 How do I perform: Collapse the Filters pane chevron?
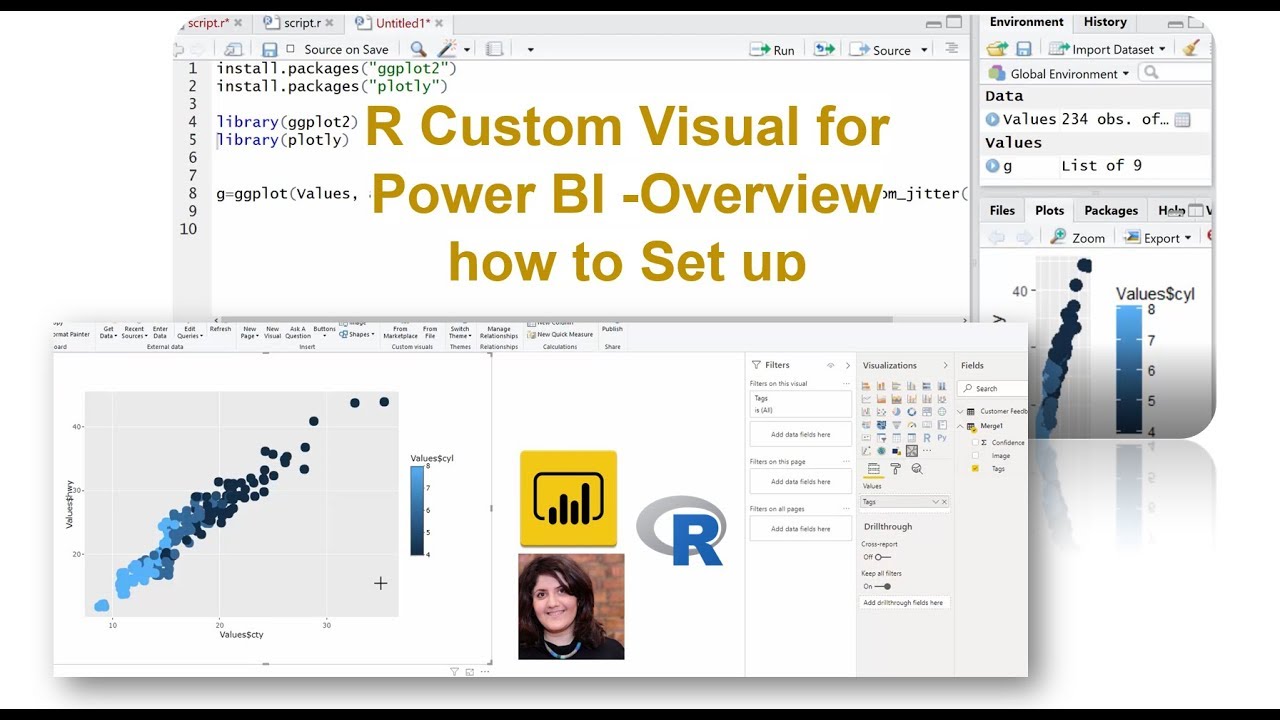pyautogui.click(x=848, y=366)
